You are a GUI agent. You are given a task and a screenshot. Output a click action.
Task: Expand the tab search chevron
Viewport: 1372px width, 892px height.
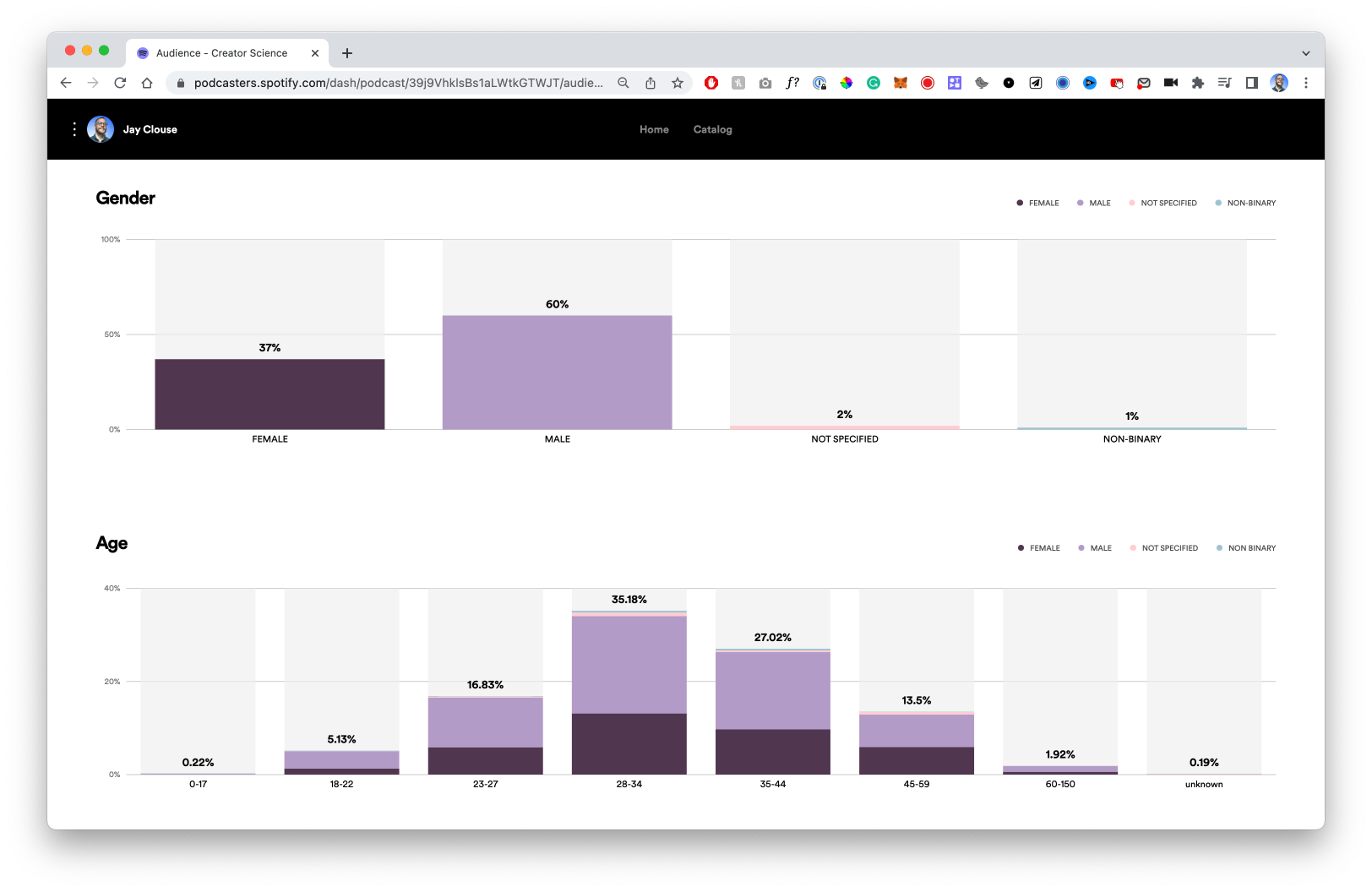tap(1306, 53)
